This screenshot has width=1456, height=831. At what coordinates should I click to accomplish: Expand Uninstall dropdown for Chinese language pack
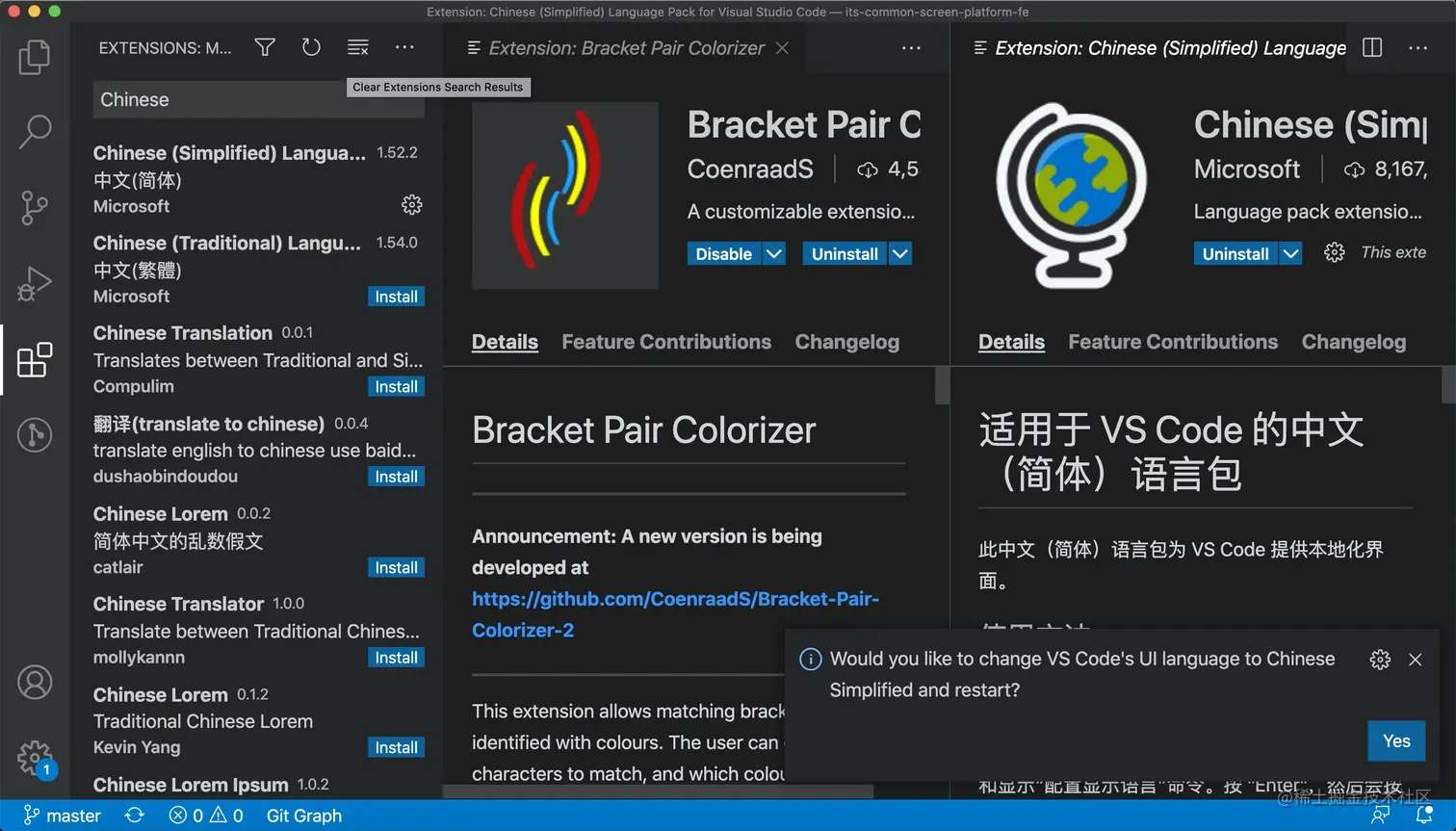(x=1290, y=253)
